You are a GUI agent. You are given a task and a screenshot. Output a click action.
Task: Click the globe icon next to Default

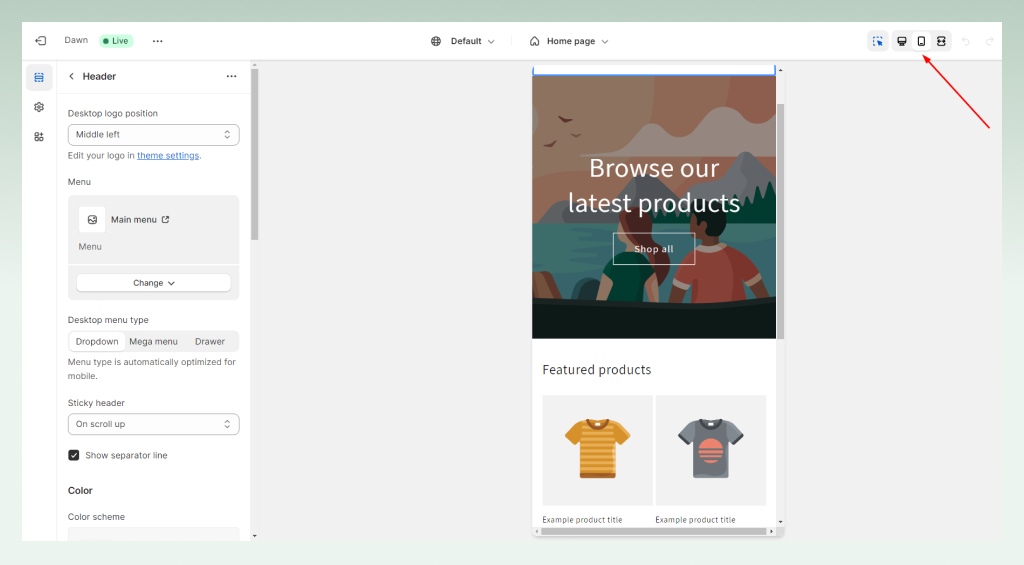(436, 41)
